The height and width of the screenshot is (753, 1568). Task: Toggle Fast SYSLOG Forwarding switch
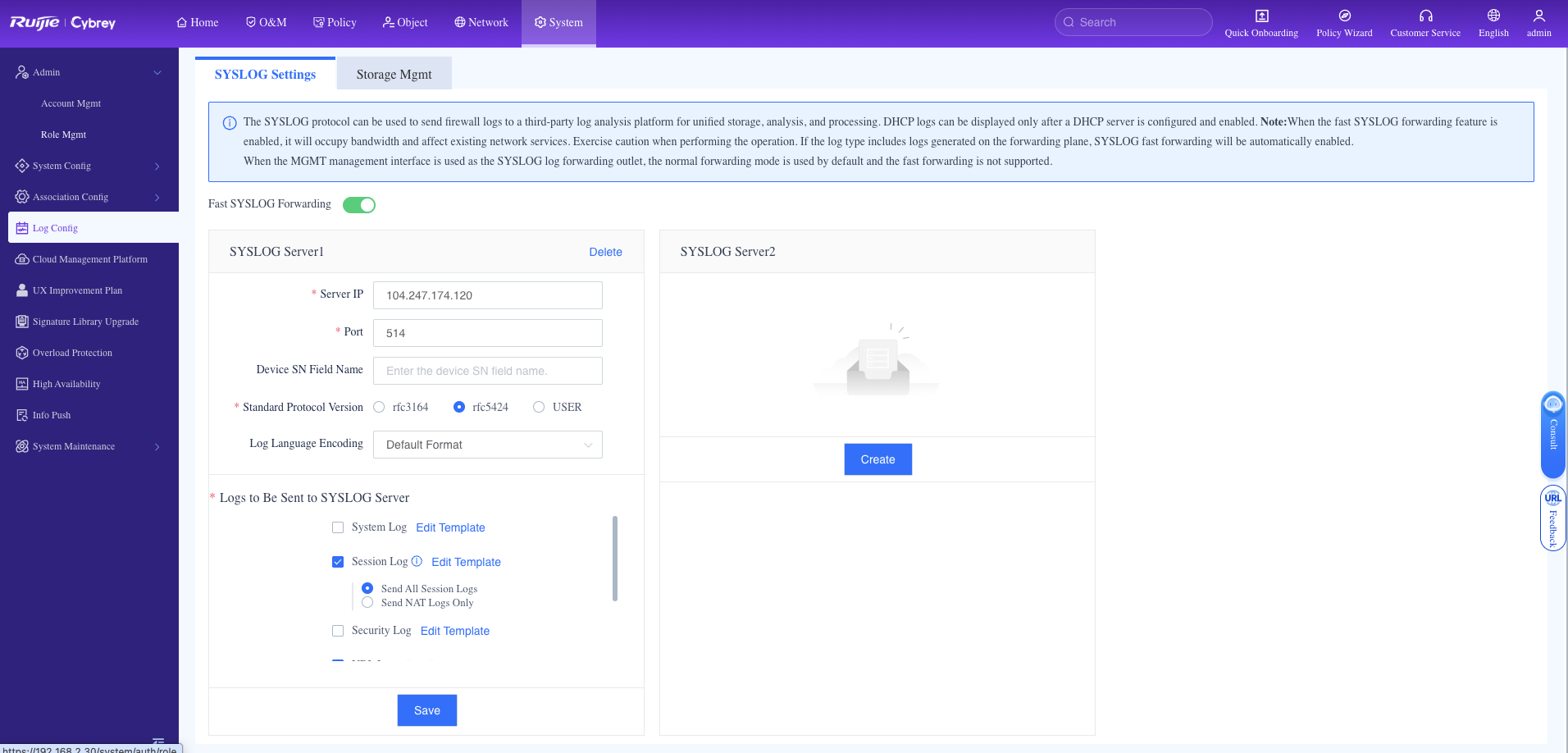358,205
